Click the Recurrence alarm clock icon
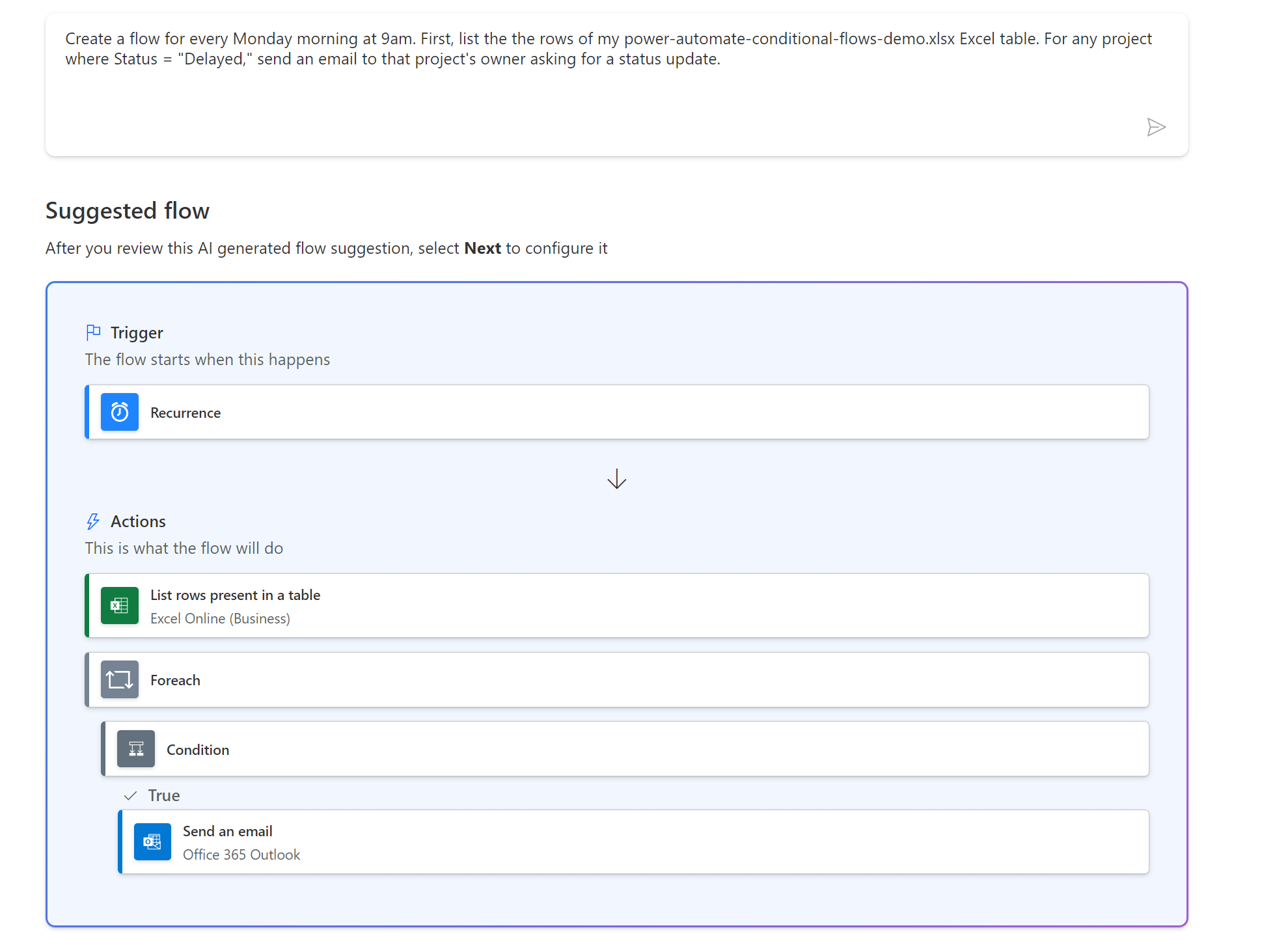The height and width of the screenshot is (941, 1288). point(120,412)
